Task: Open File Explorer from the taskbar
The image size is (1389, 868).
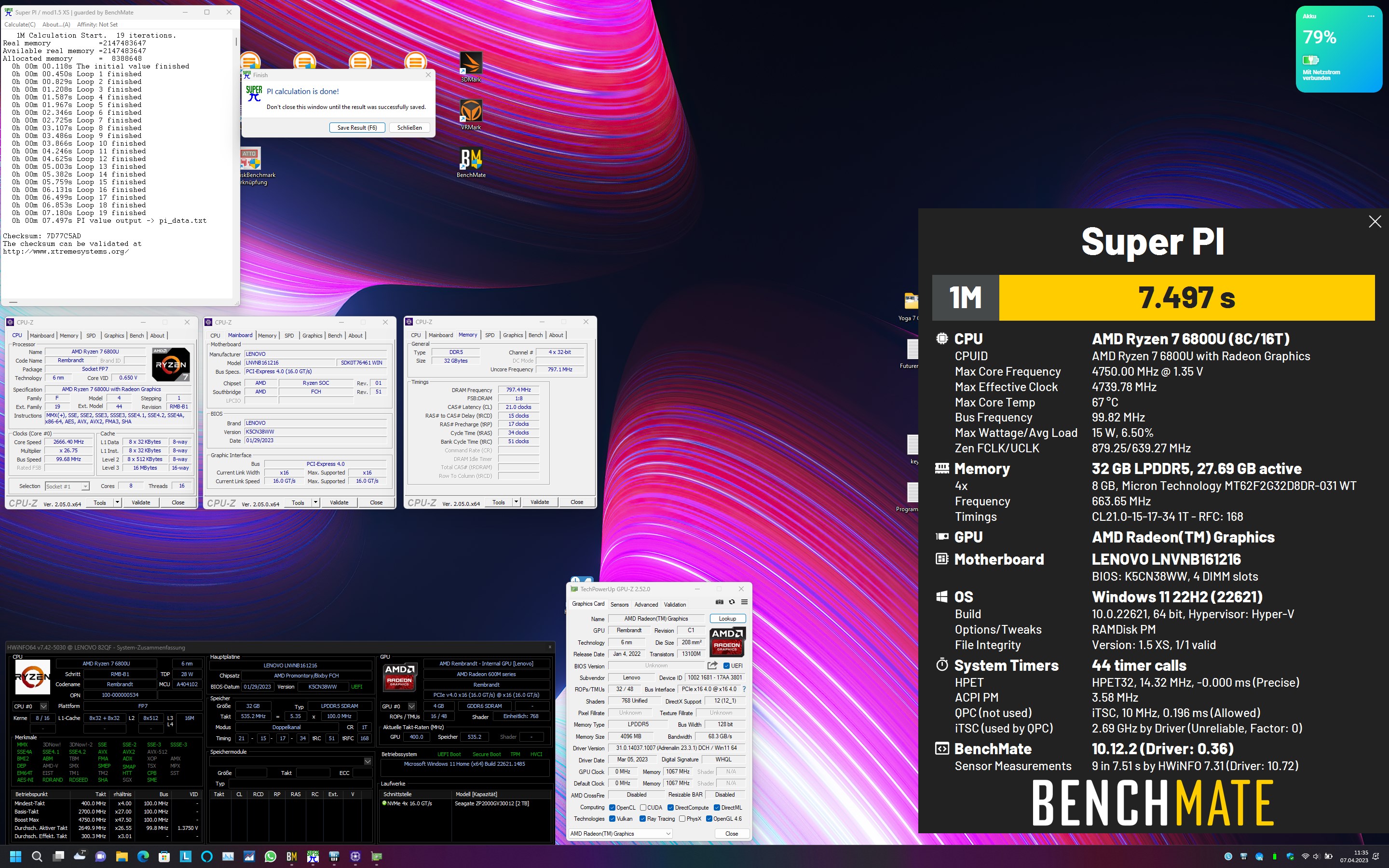Action: tap(122, 856)
